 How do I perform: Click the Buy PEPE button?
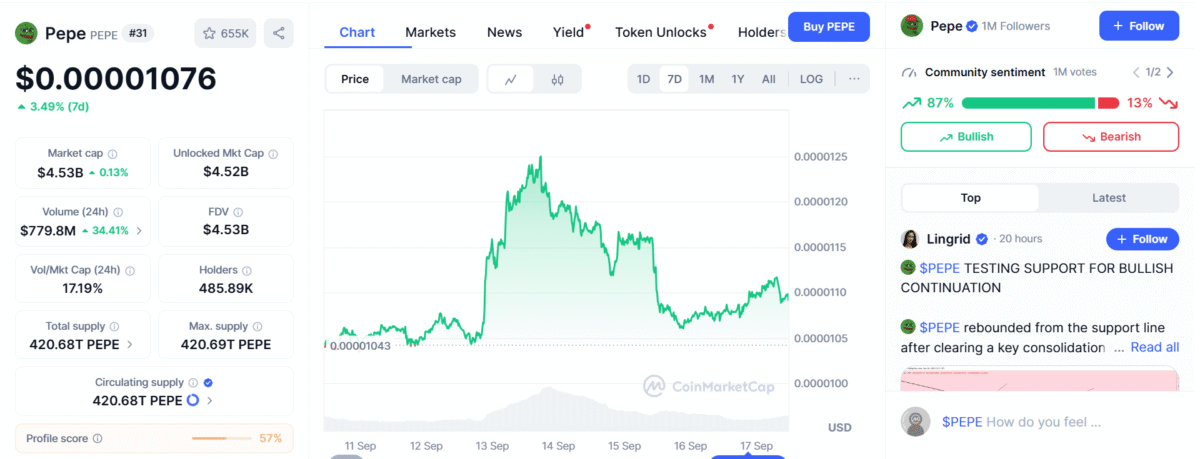pyautogui.click(x=829, y=27)
